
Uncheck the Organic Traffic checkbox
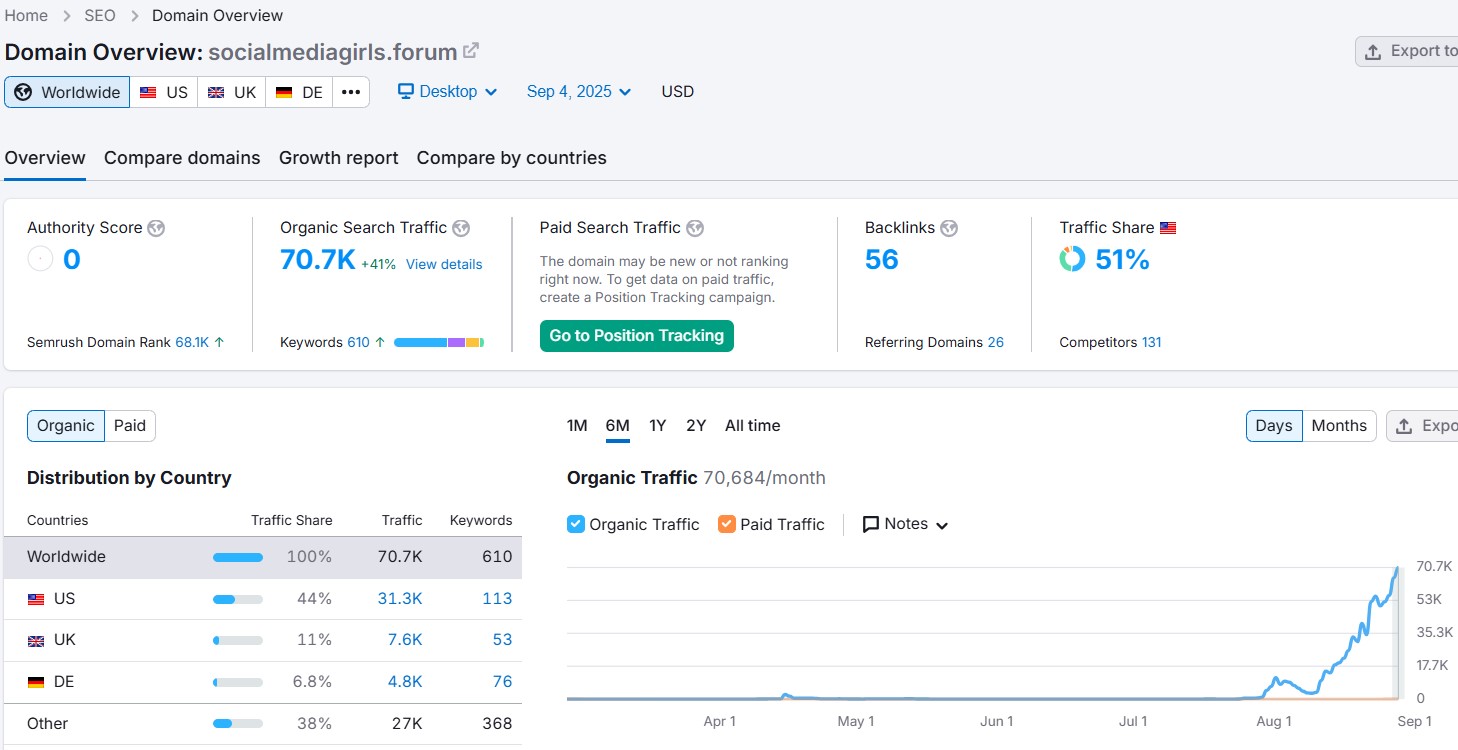pyautogui.click(x=576, y=524)
